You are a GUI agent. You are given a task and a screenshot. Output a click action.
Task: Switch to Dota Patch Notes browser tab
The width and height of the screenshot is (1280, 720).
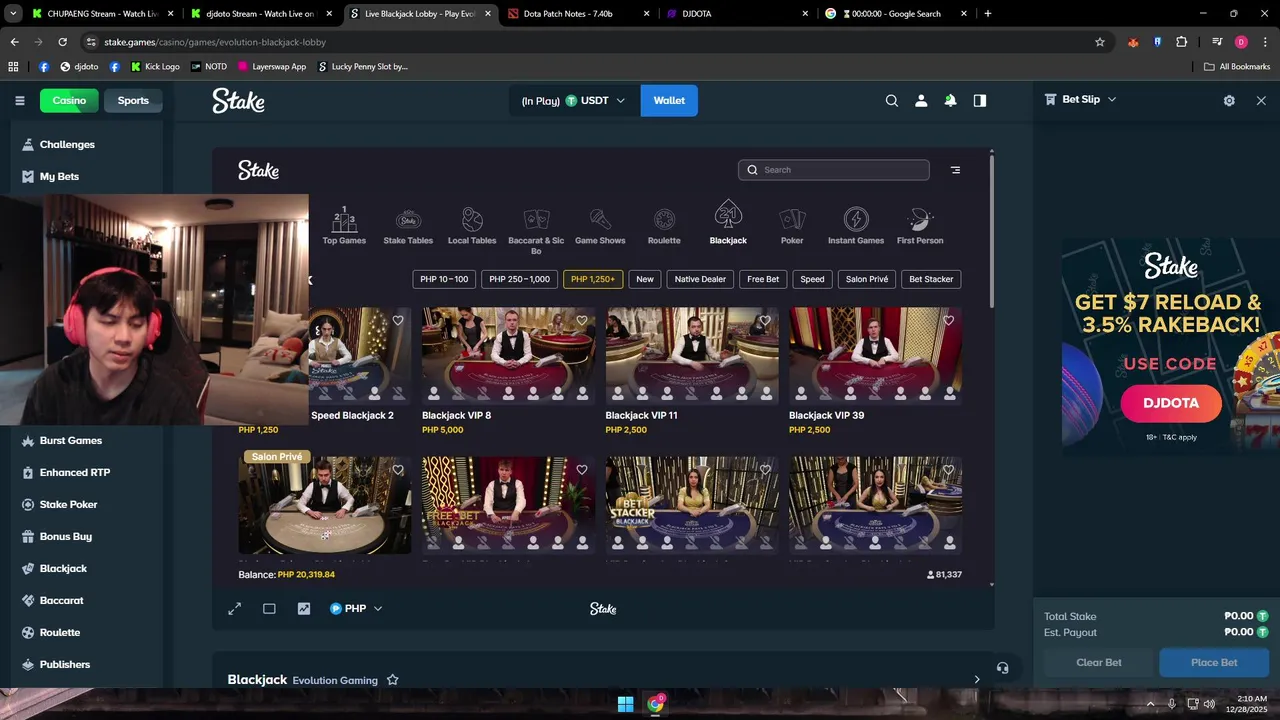[x=578, y=14]
